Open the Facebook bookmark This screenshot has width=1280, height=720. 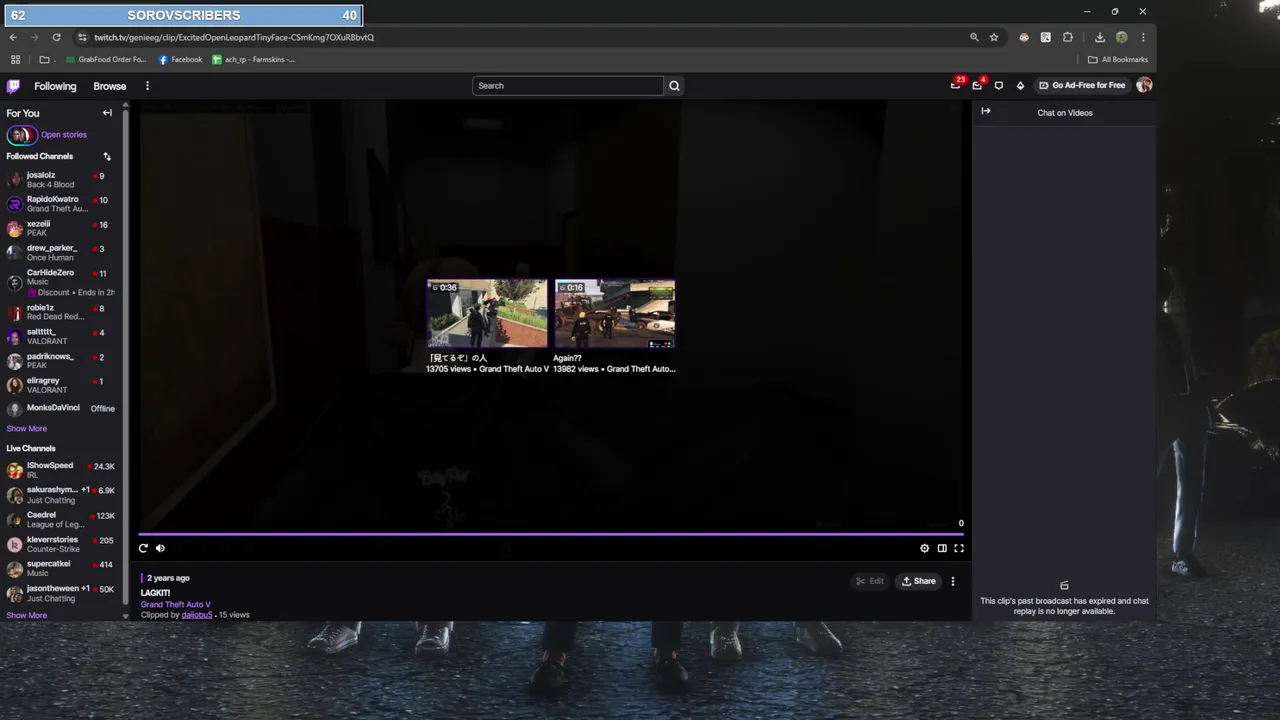[x=180, y=59]
